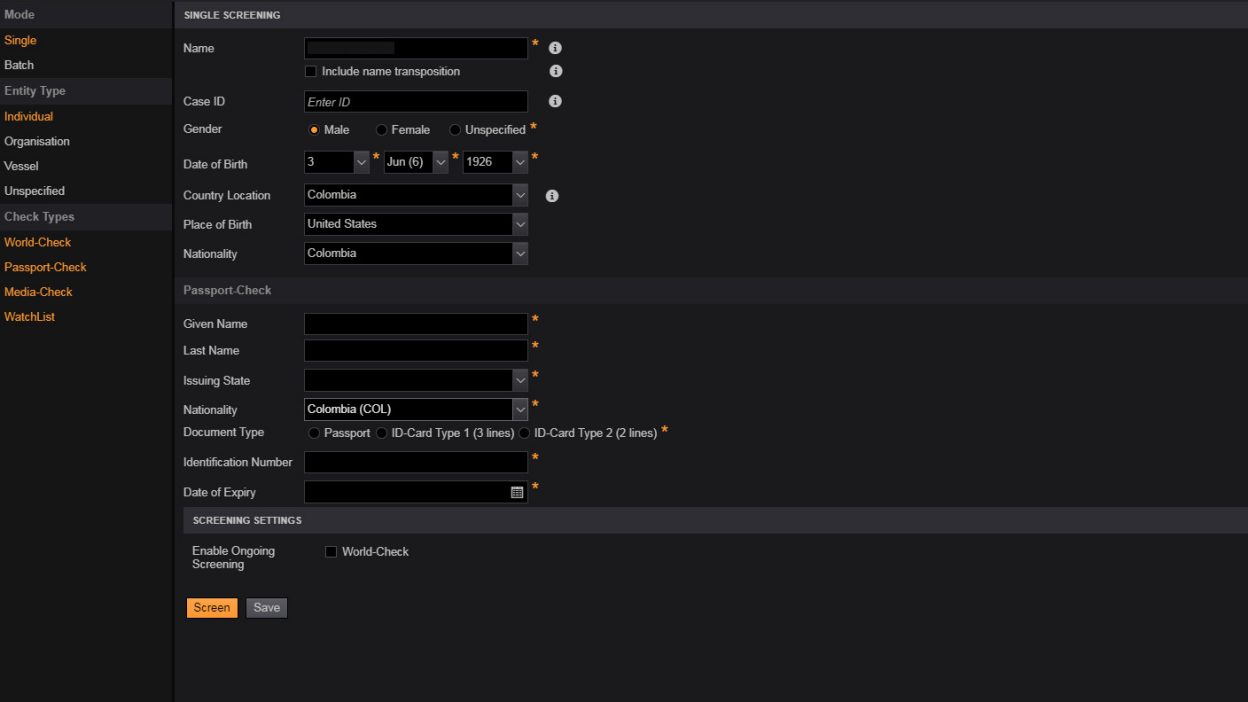Click info icon beside Country Location
This screenshot has height=702, width=1248.
coord(552,196)
